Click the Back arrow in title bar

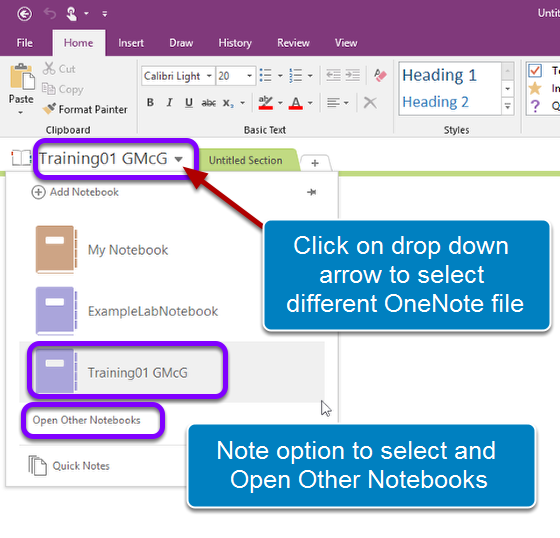click(24, 14)
